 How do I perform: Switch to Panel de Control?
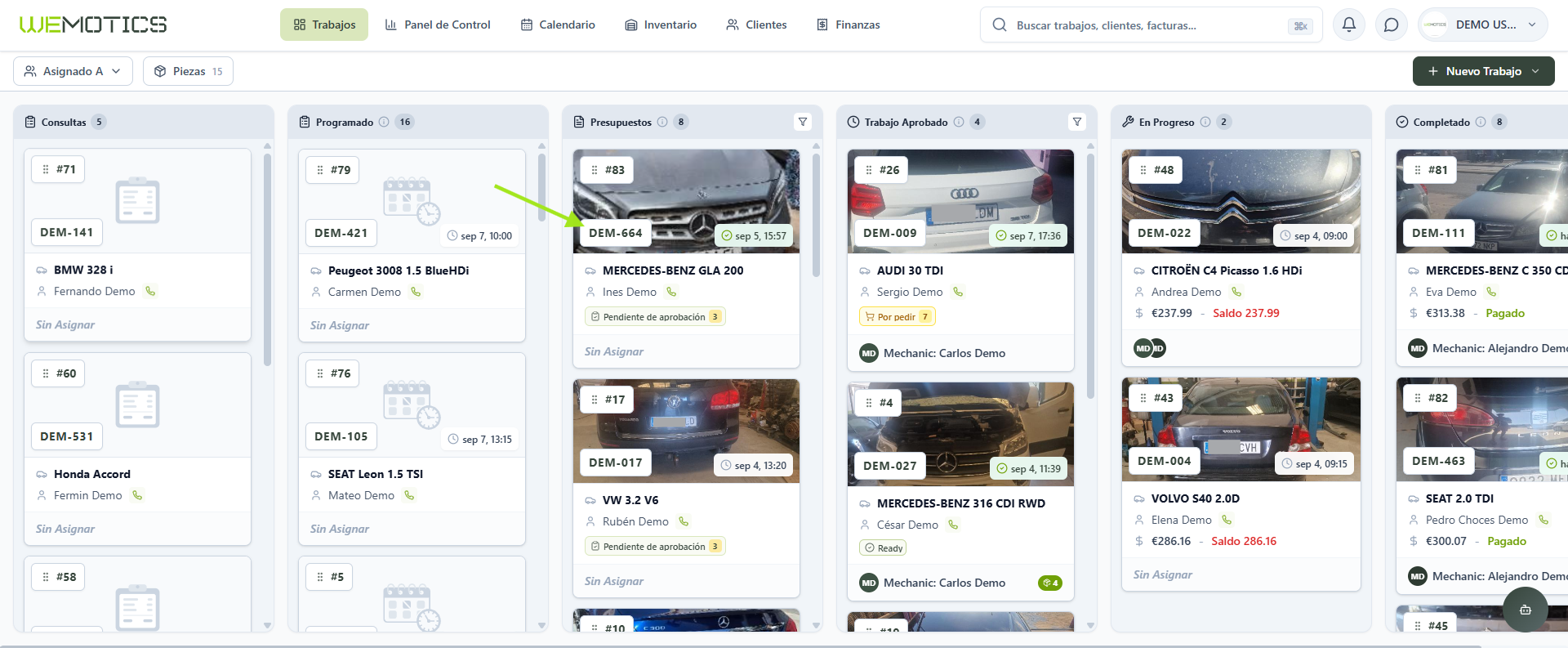pyautogui.click(x=438, y=25)
